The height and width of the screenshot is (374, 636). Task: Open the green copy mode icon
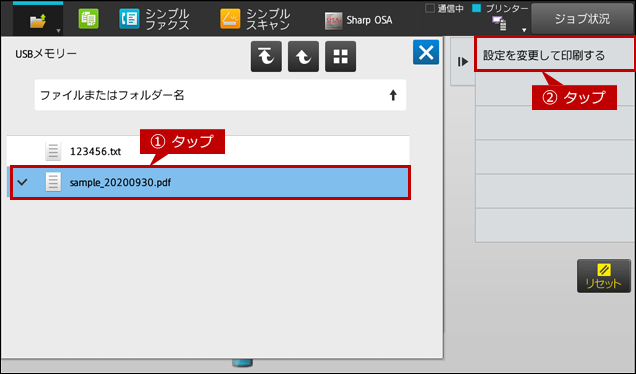[x=88, y=19]
